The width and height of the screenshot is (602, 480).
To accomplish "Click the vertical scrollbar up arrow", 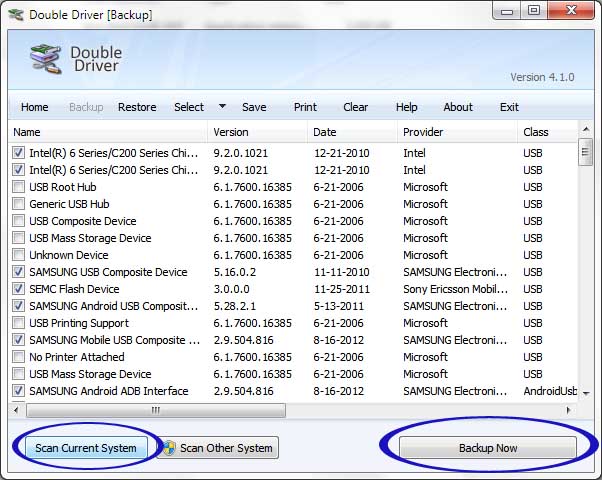I will click(x=586, y=129).
